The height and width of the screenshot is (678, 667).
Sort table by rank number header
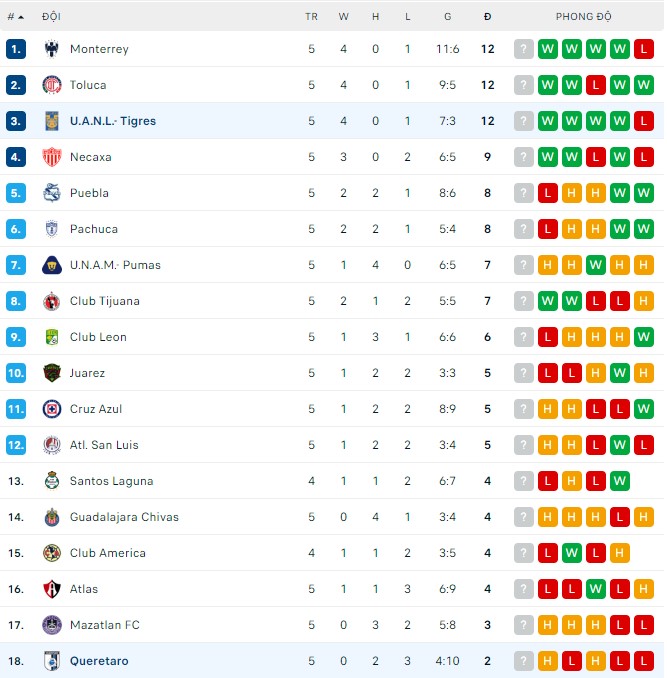[x=15, y=17]
